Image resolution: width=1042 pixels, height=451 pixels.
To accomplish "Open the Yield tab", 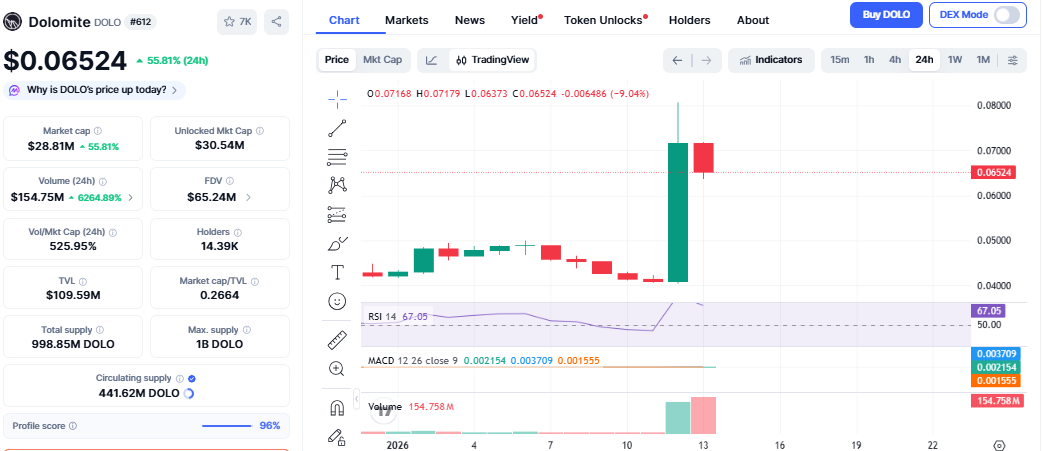I will [524, 20].
